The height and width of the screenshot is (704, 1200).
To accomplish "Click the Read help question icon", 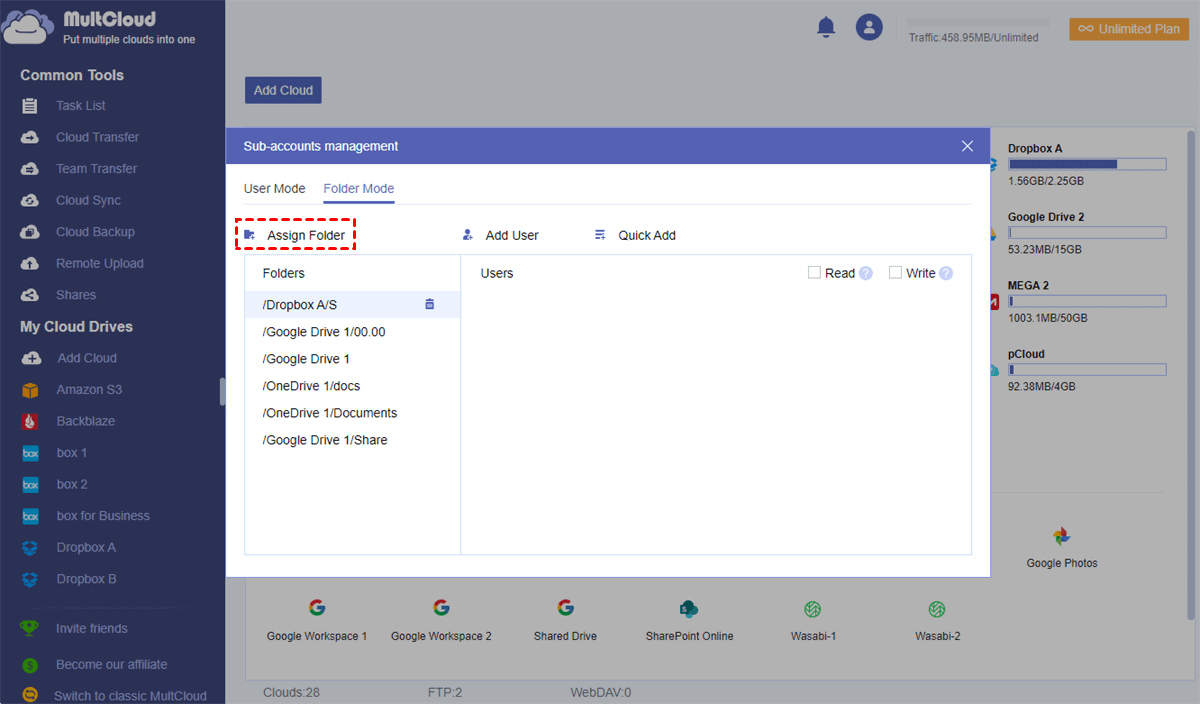I will coord(866,273).
